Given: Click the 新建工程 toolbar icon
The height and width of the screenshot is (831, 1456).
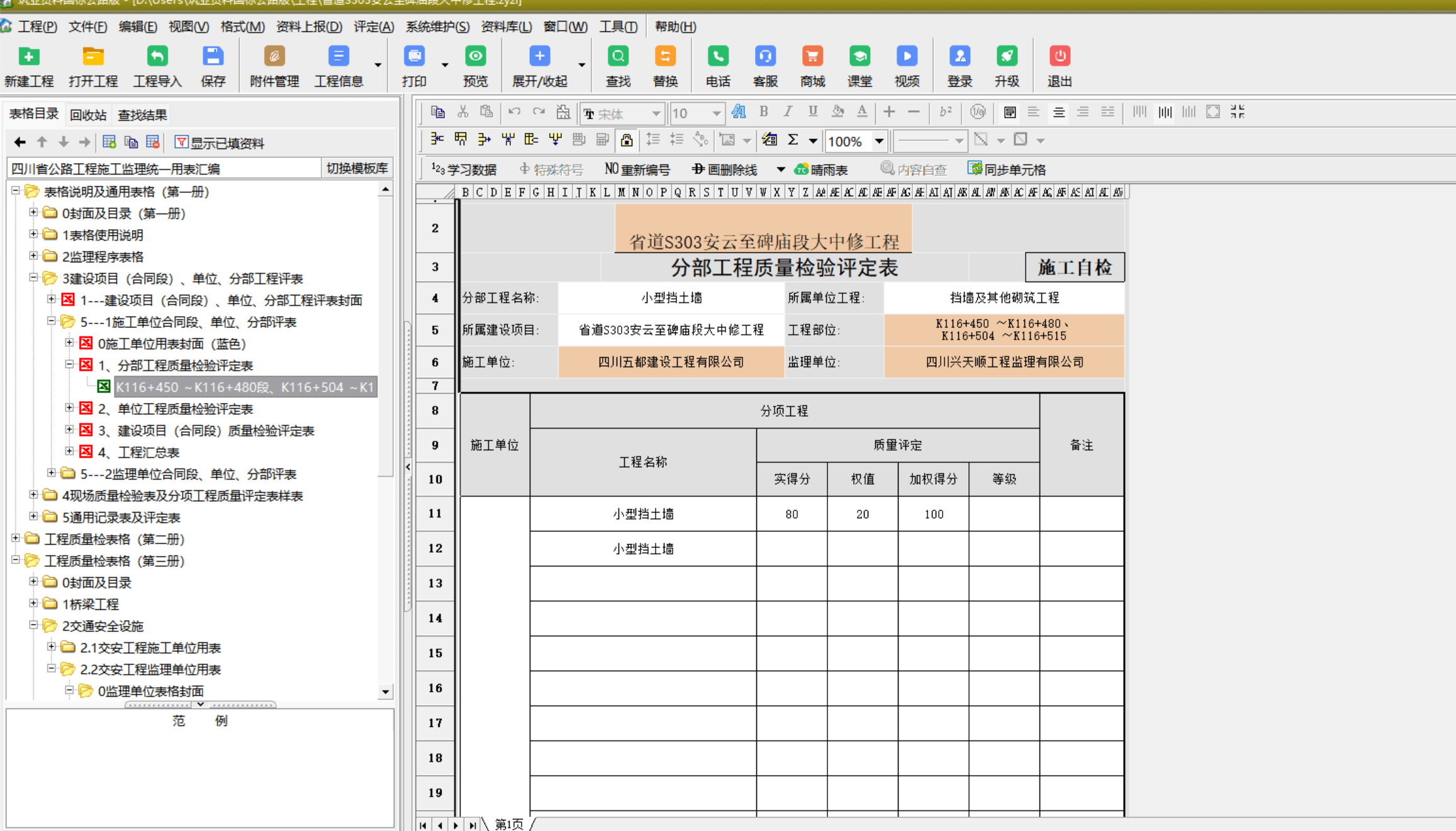Looking at the screenshot, I should pos(28,66).
